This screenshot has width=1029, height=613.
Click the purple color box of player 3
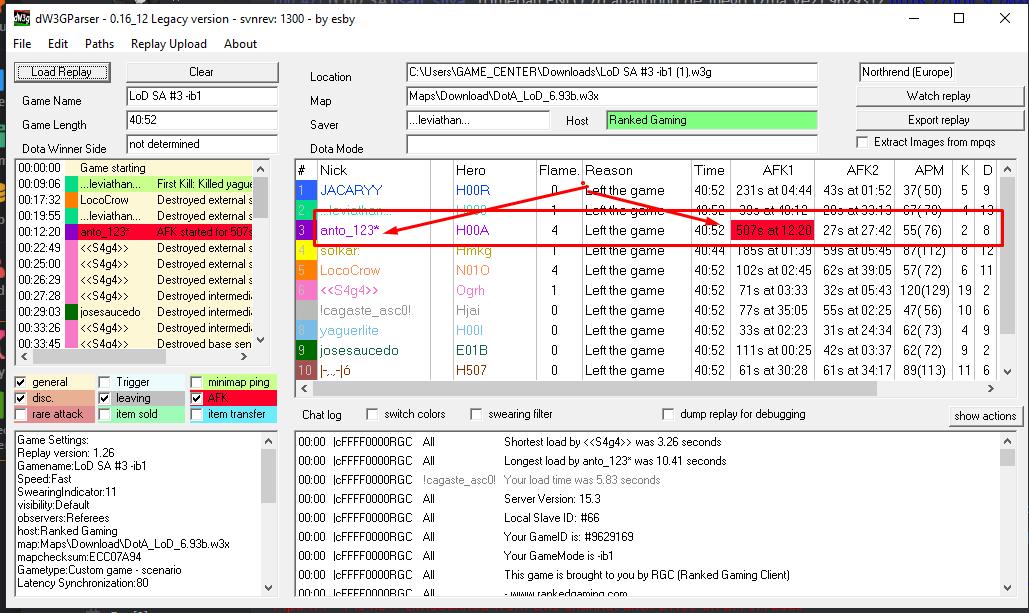(305, 230)
